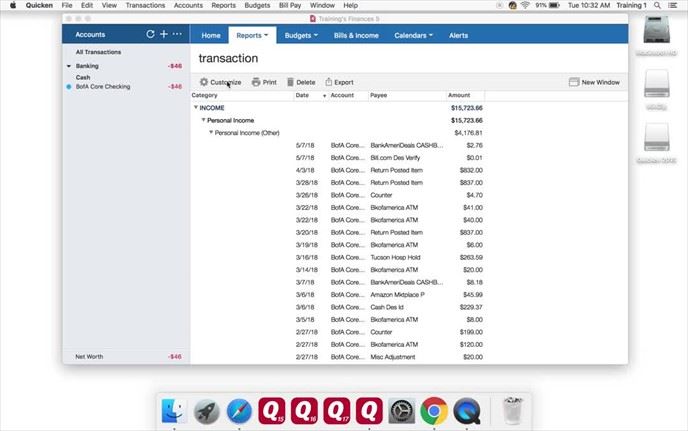
Task: Collapse the Banking section in sidebar
Action: [68, 66]
